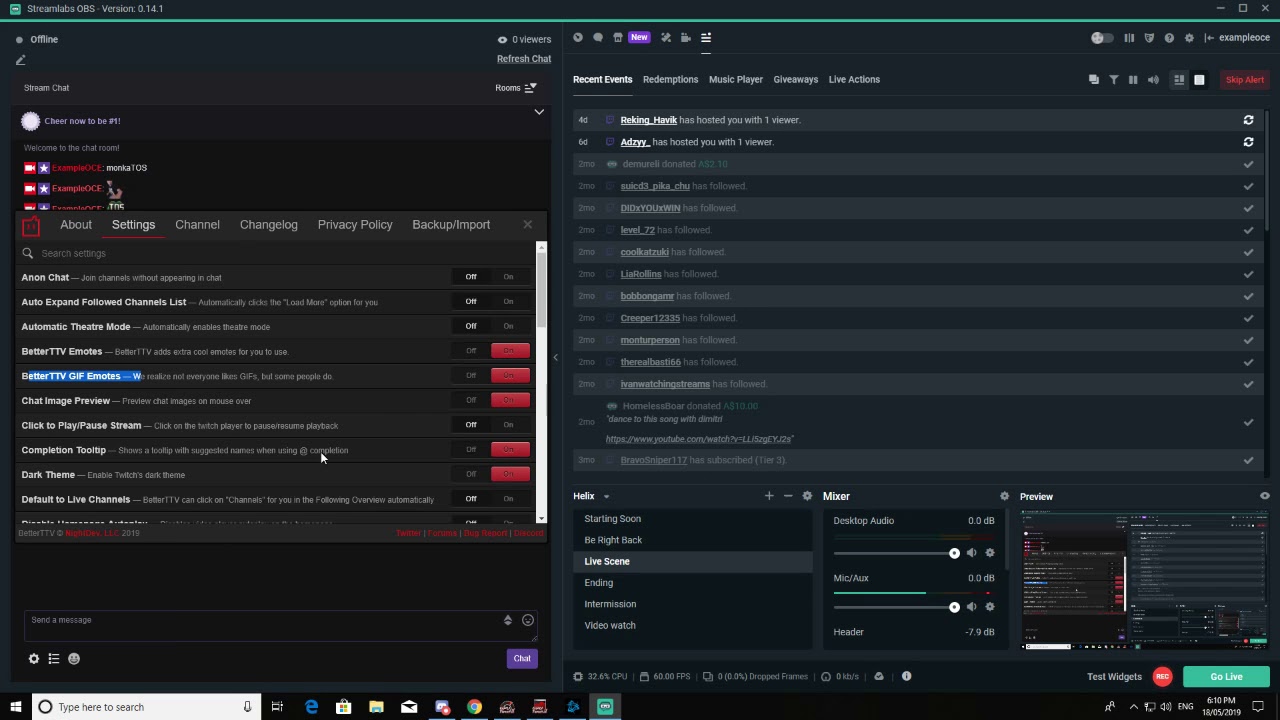Turn Off BetterTTV Emotes
Screen dimensions: 1280x720
click(471, 351)
